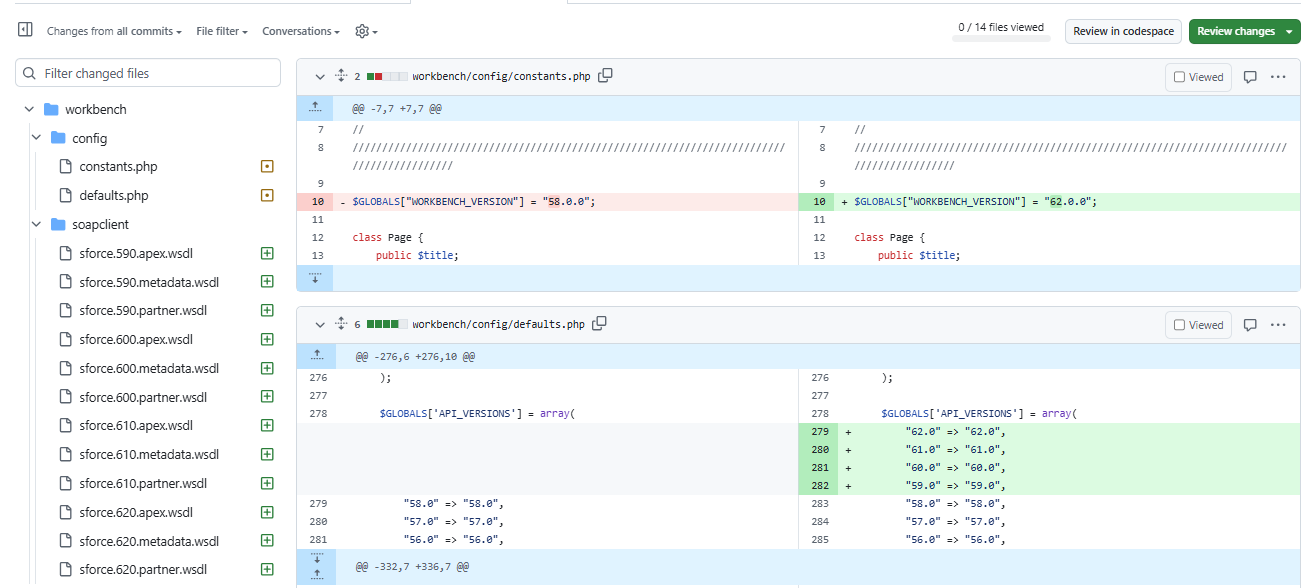Click the modified status icon for constants.php

point(267,167)
